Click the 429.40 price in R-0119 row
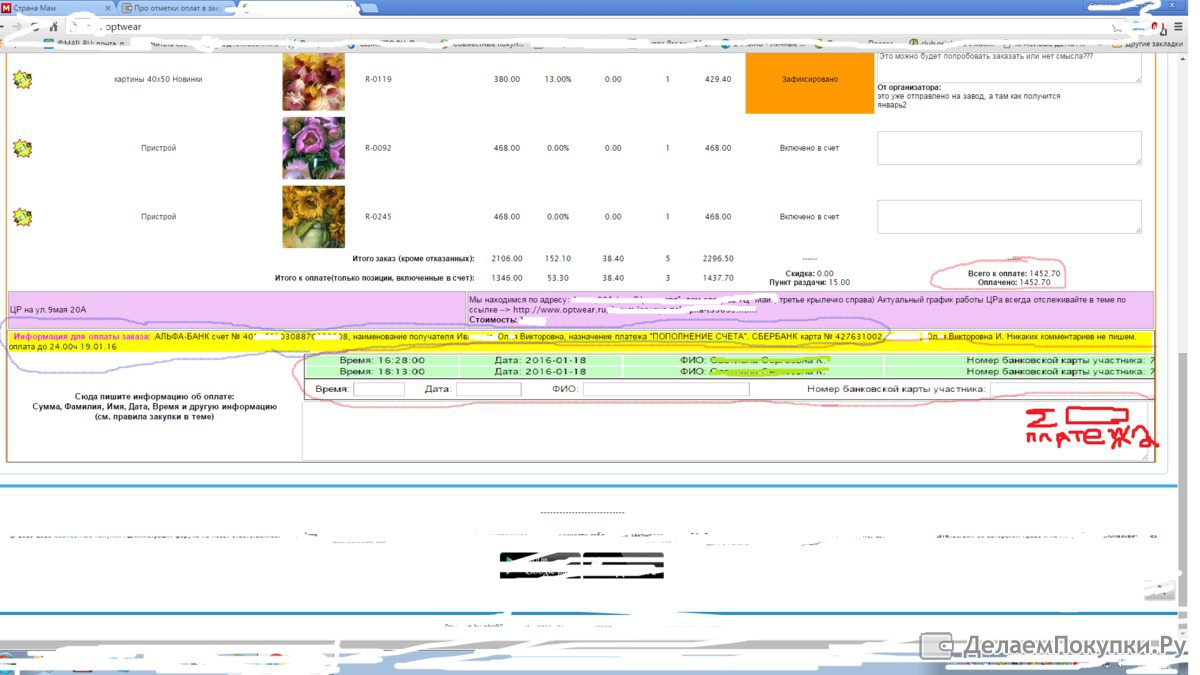This screenshot has height=675, width=1200. point(718,79)
